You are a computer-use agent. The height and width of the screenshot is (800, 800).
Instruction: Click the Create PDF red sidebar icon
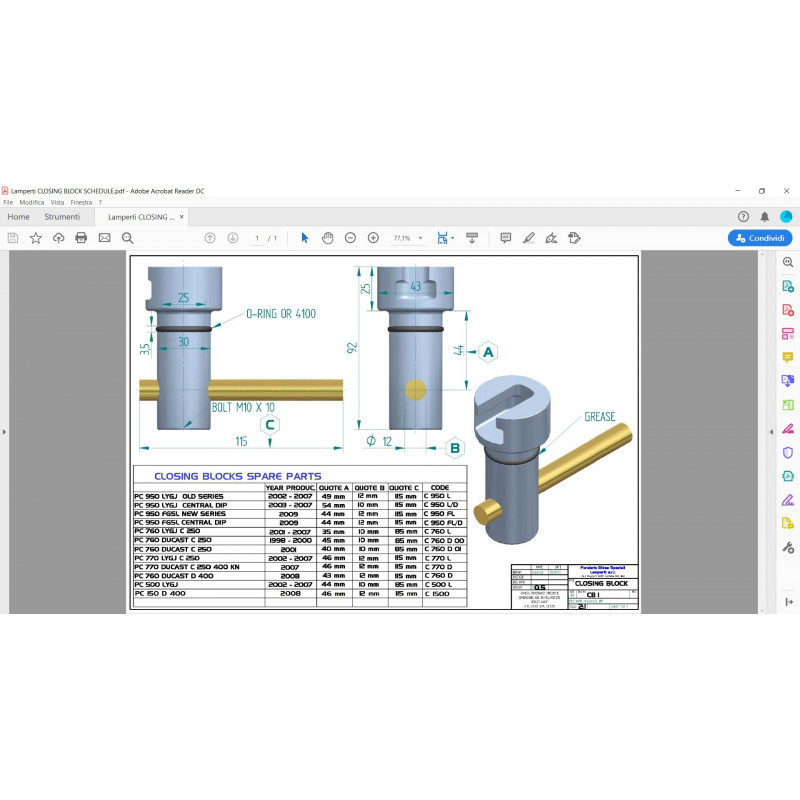[x=788, y=310]
